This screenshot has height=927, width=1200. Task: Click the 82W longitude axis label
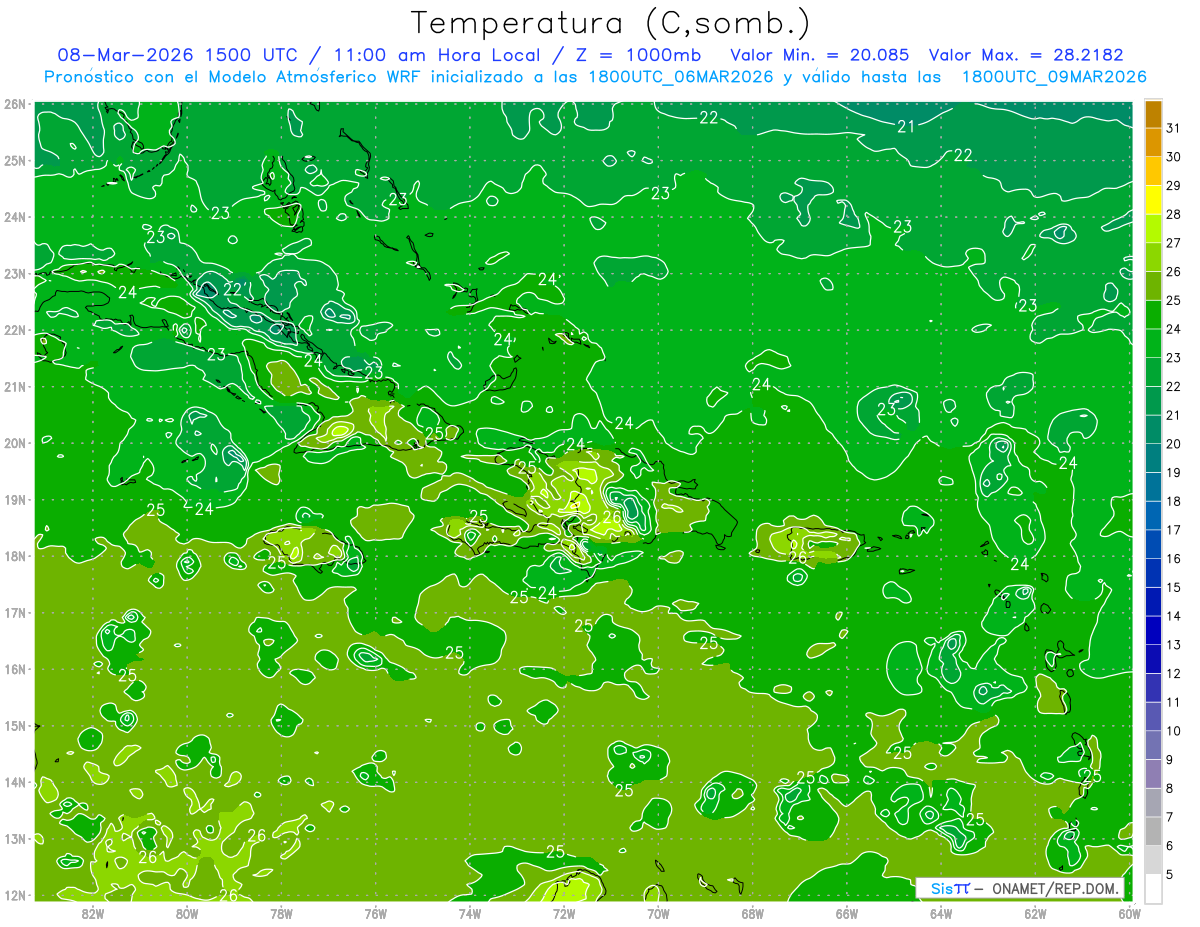point(92,913)
